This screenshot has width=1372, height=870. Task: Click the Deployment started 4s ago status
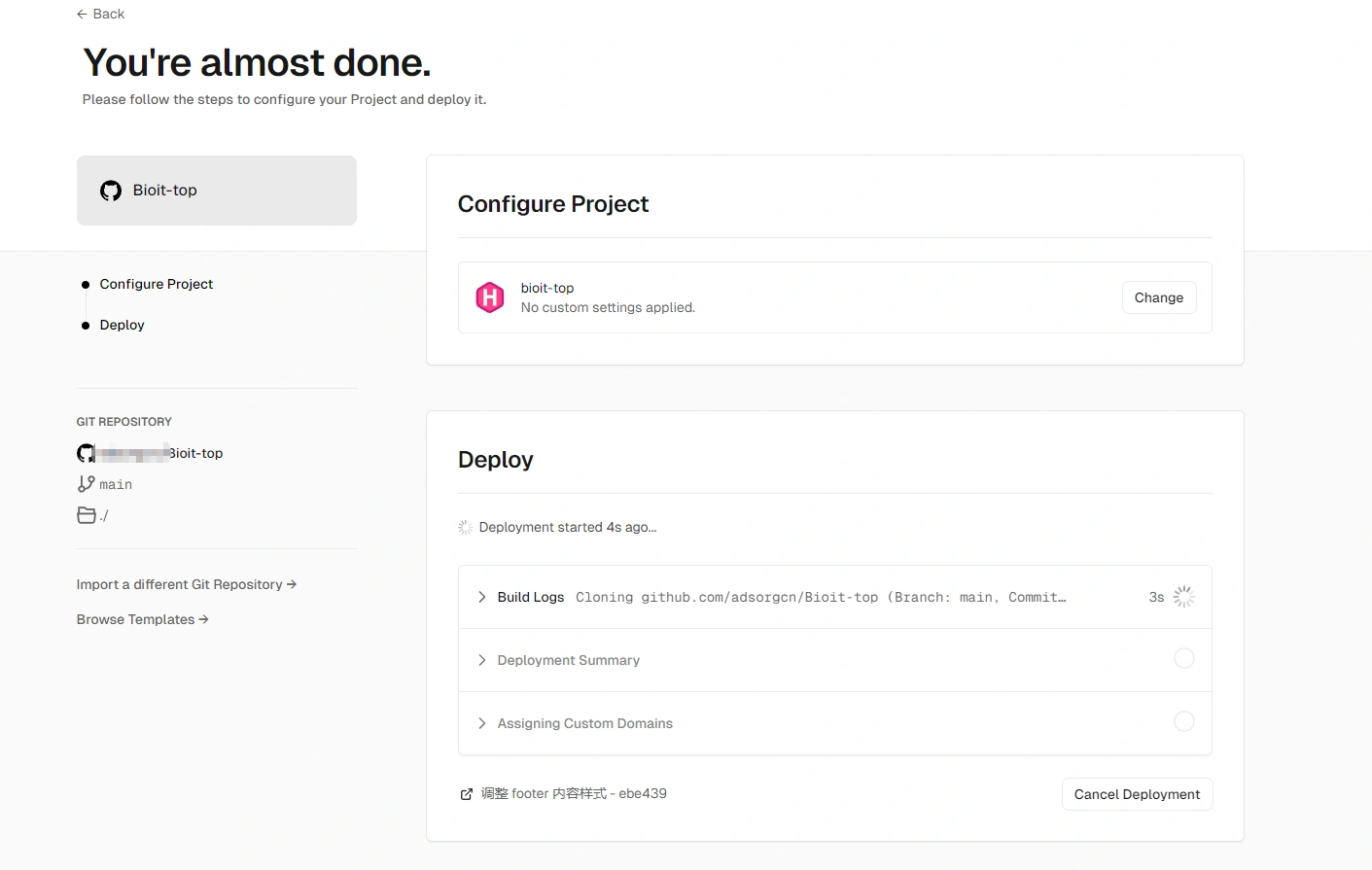point(567,527)
